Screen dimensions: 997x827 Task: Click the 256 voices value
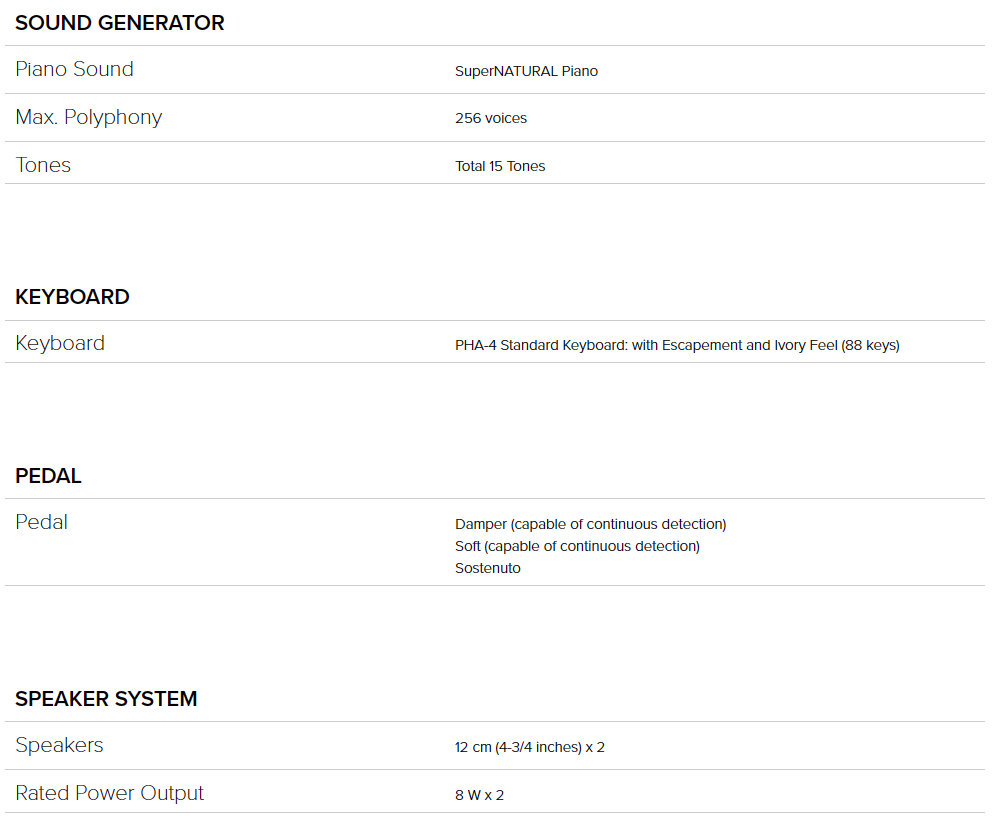[490, 118]
